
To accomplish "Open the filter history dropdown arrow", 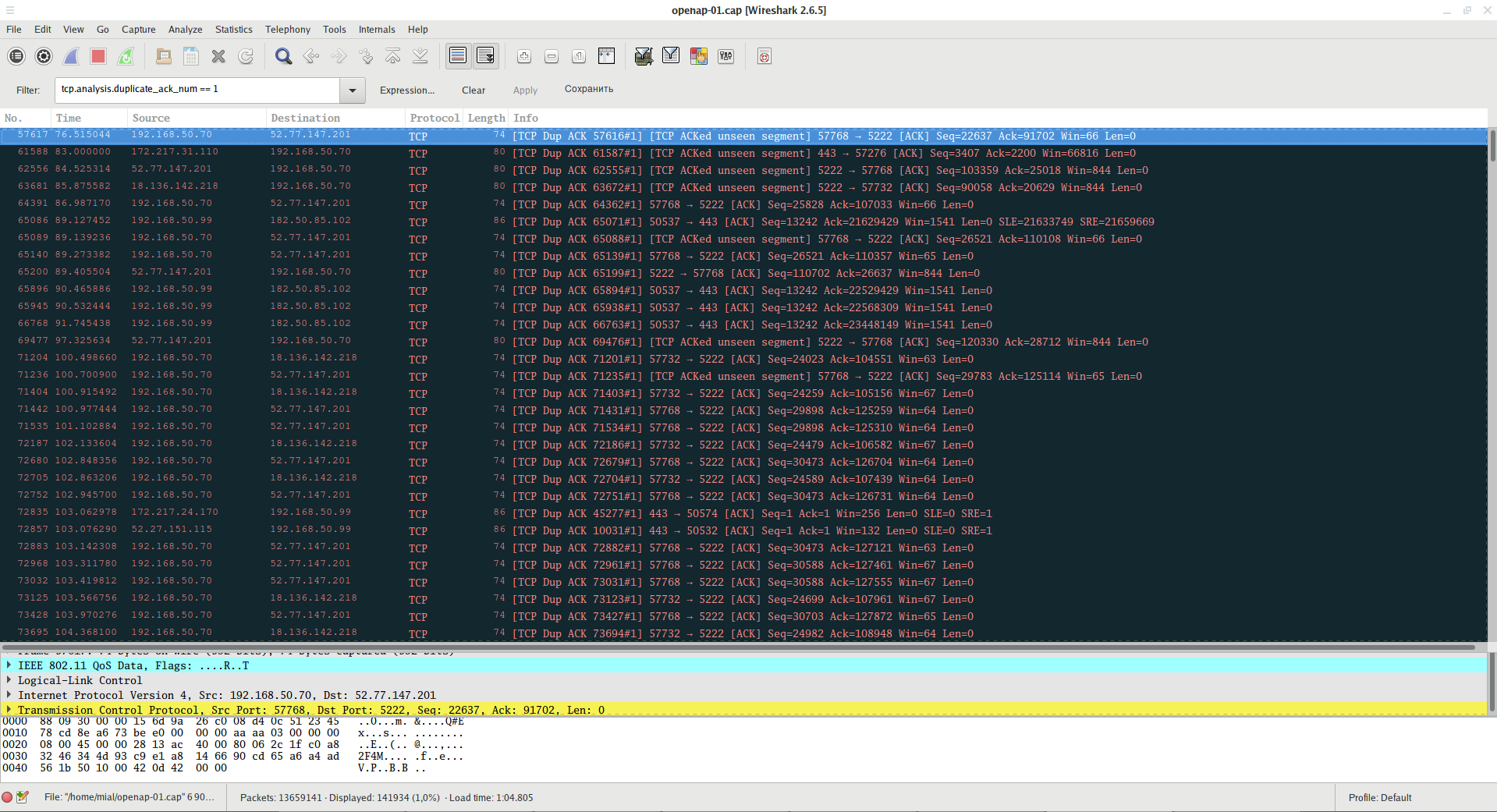I will (x=353, y=90).
